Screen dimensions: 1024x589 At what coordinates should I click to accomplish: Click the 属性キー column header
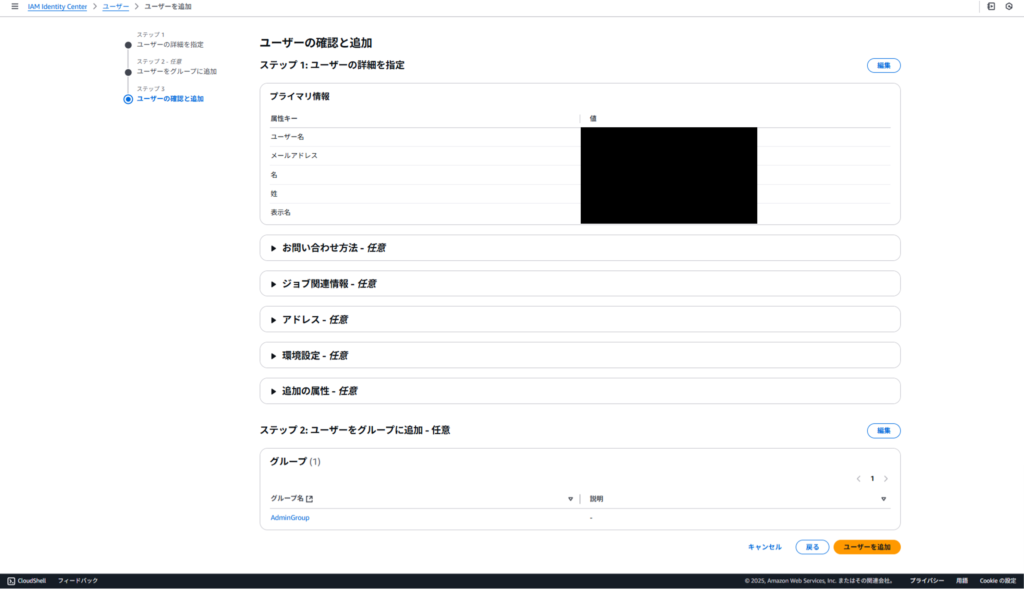(x=284, y=119)
